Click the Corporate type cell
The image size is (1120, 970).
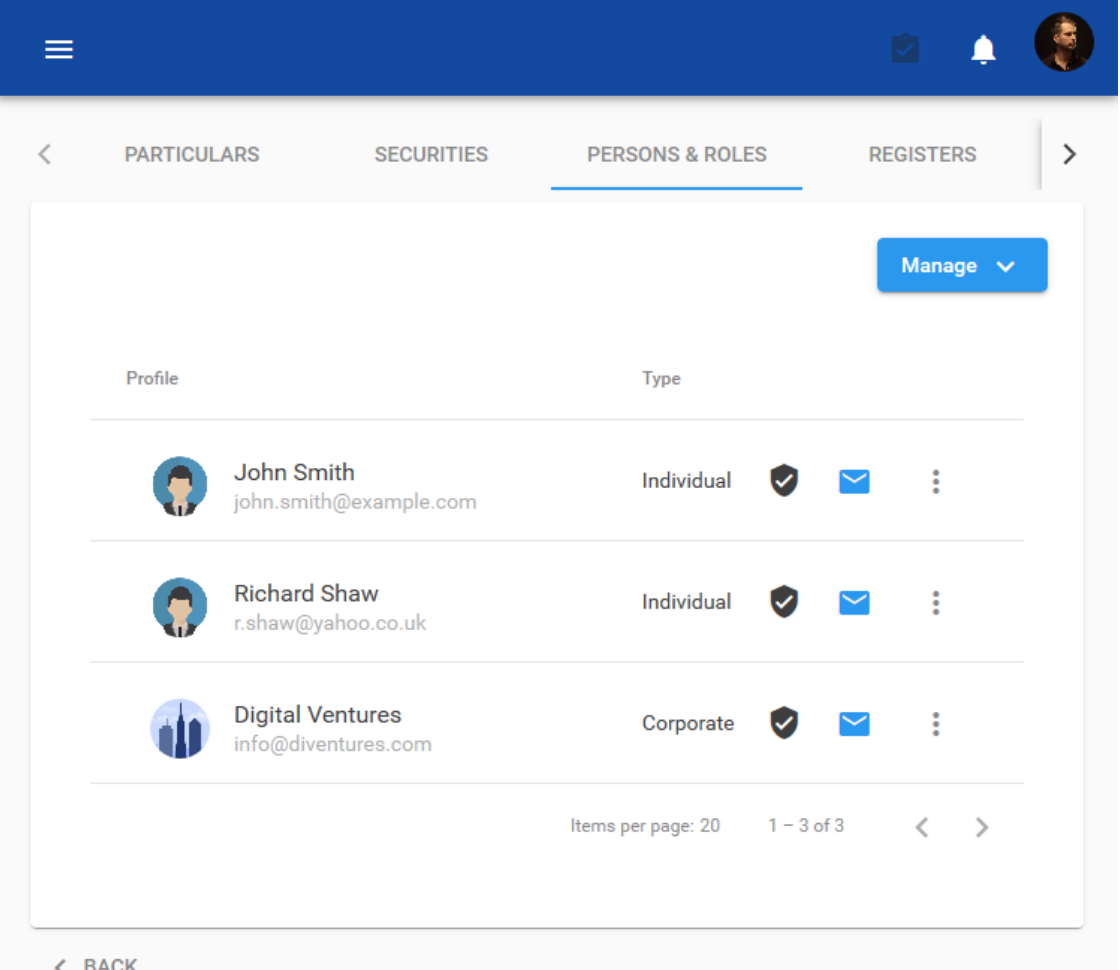(x=688, y=724)
